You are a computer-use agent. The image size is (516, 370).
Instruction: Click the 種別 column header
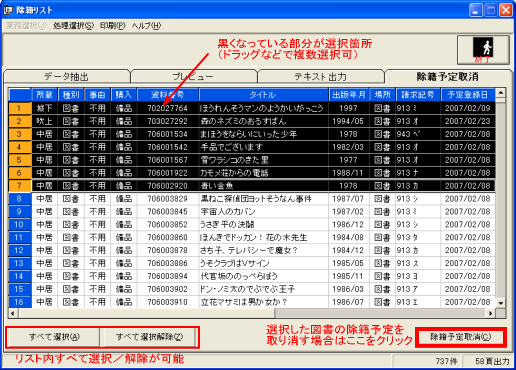[71, 95]
